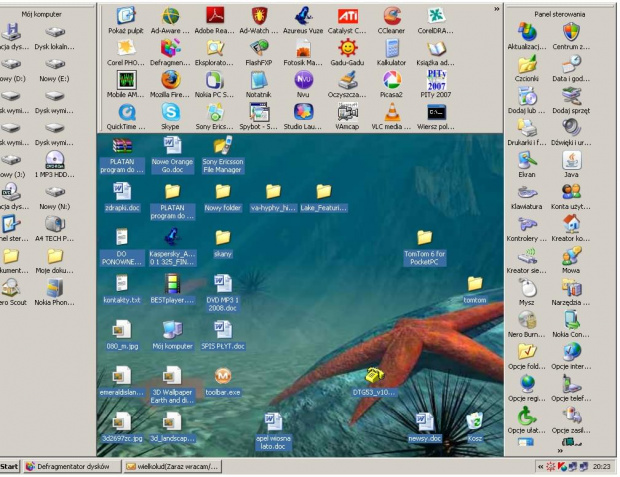
Task: Select the skany folder on desktop
Action: tap(223, 243)
